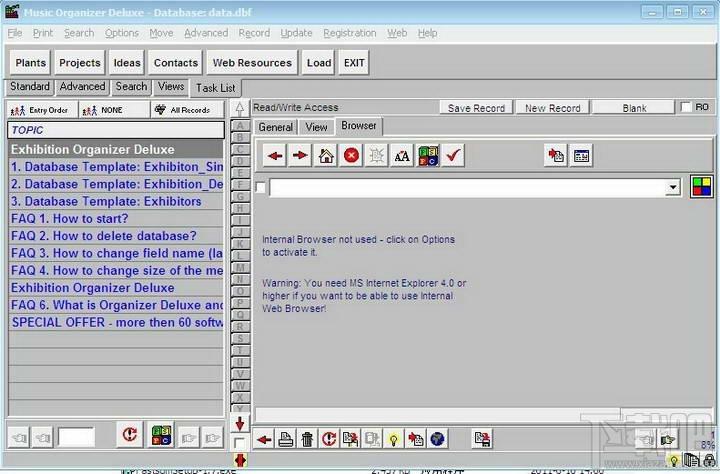720x474 pixels.
Task: Click the blue globe web icon
Action: tap(437, 440)
